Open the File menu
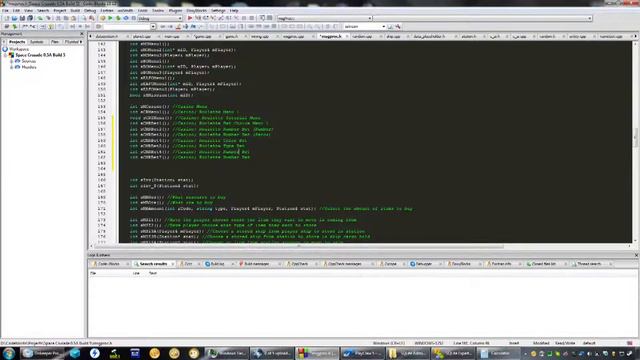Image resolution: width=640 pixels, height=360 pixels. [5, 10]
